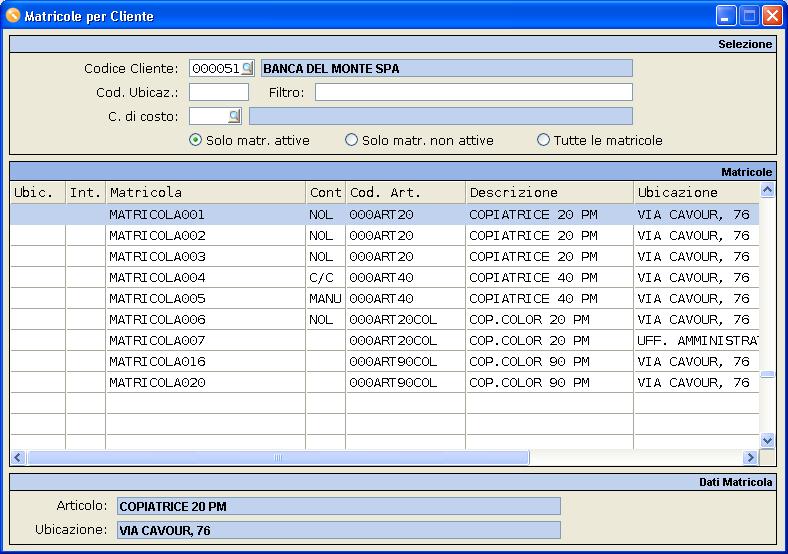Image resolution: width=788 pixels, height=554 pixels.
Task: Click the C. di costo code field
Action: pos(215,117)
